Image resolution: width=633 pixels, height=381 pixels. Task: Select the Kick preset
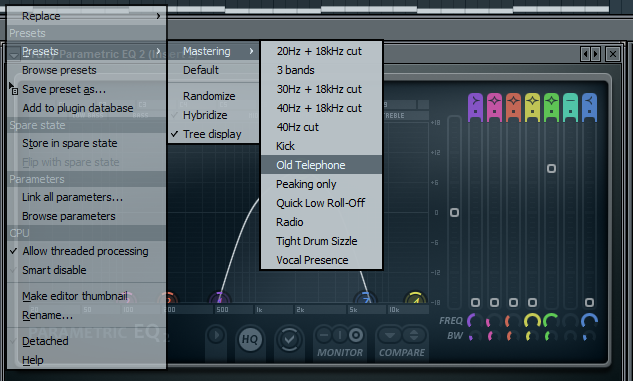click(x=321, y=146)
